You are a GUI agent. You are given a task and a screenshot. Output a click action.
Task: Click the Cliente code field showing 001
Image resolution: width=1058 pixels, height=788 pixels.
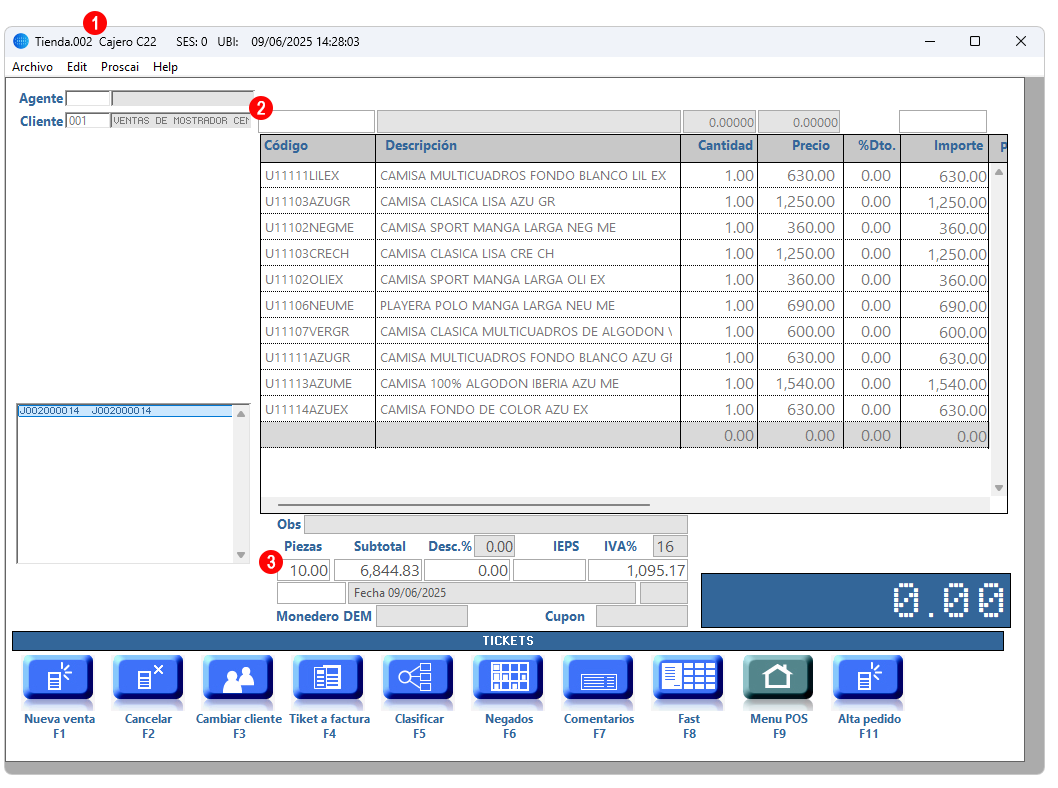(88, 121)
